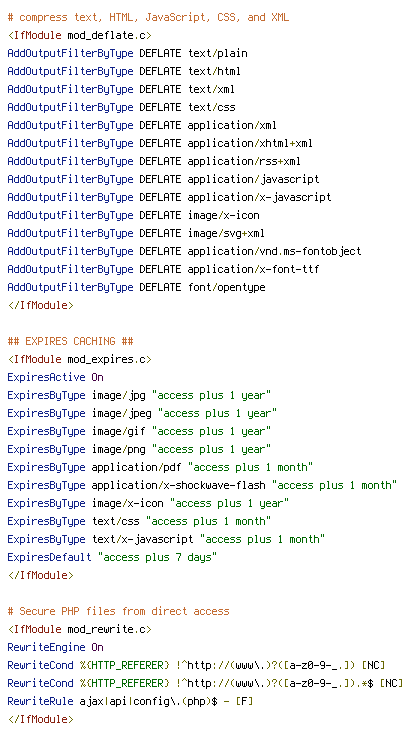Click the DEFLATE text/css line
This screenshot has width=418, height=736.
pyautogui.click(x=121, y=107)
